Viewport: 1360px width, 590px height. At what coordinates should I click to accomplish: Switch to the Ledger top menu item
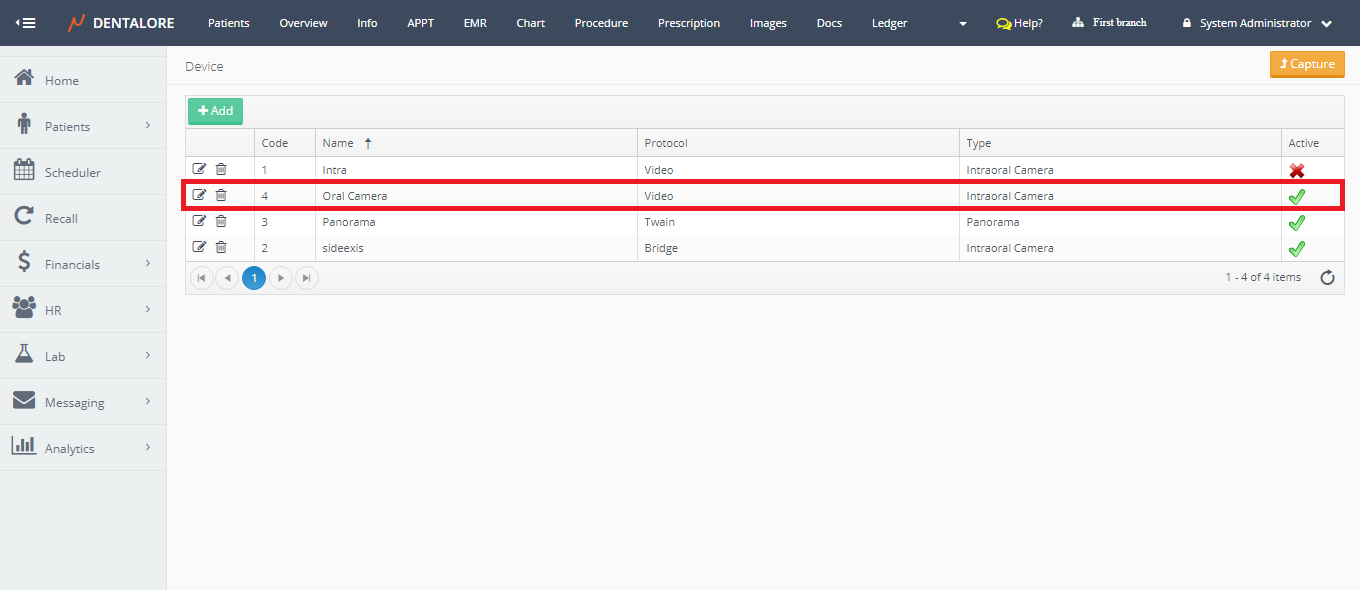(889, 23)
